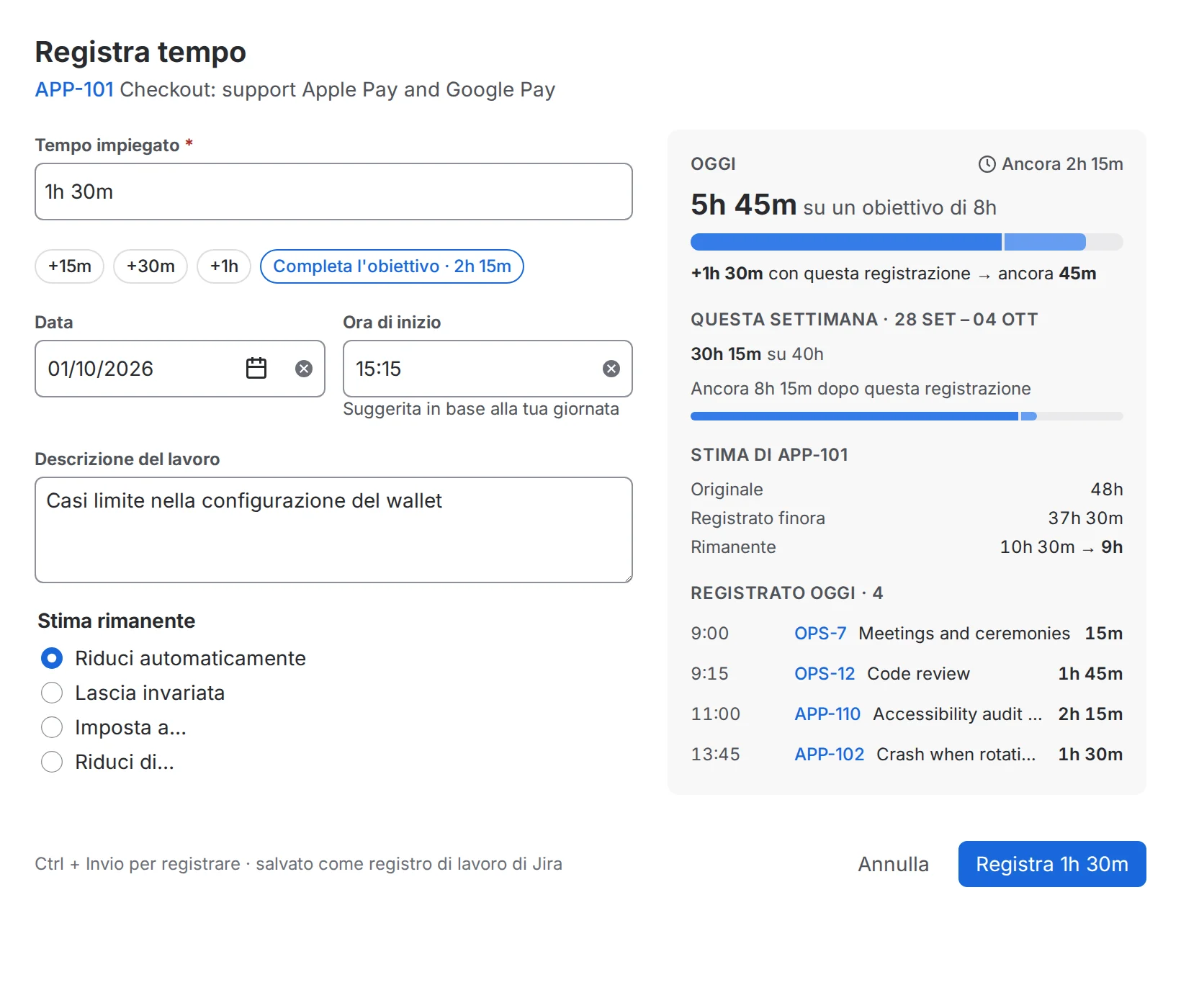Screen dimensions: 1181x1008
Task: Choose the Imposta a... radio option
Action: [52, 727]
